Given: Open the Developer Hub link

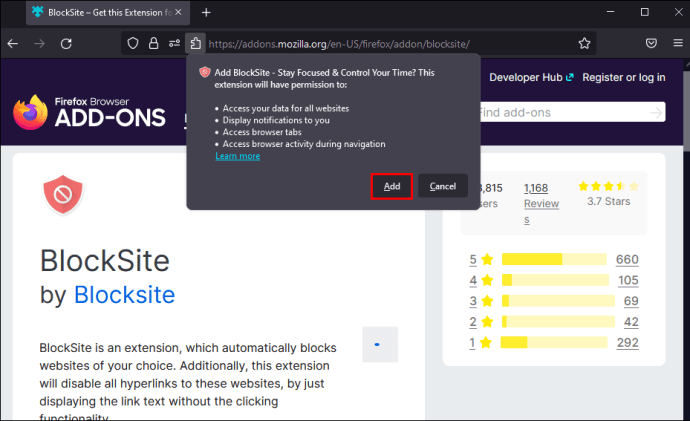Looking at the screenshot, I should pos(531,77).
